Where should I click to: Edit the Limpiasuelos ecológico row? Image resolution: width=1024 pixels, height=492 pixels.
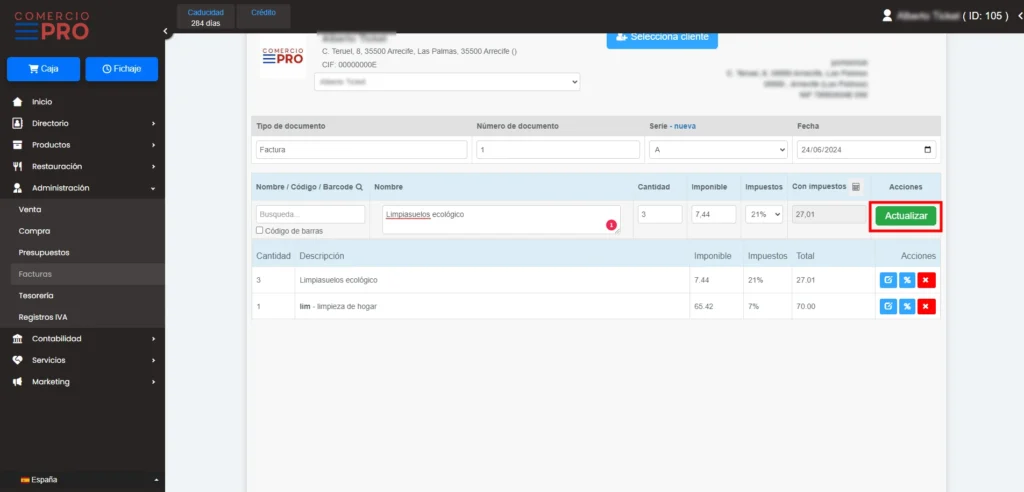(x=888, y=280)
